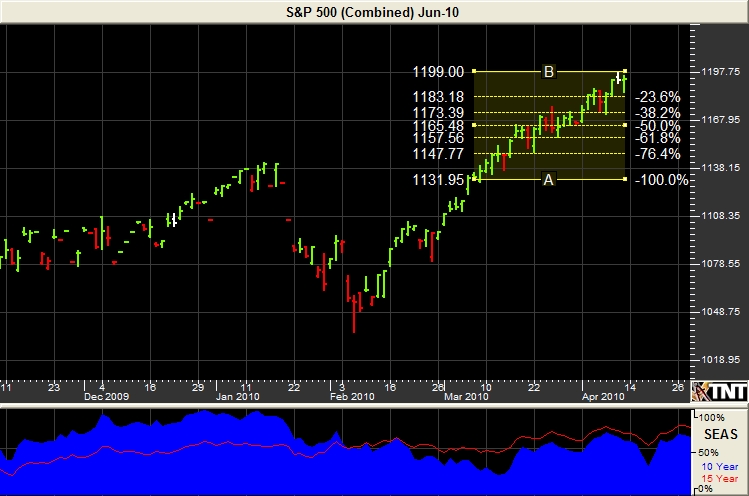749x496 pixels.
Task: Select the -50.0% retracement label
Action: pos(658,126)
